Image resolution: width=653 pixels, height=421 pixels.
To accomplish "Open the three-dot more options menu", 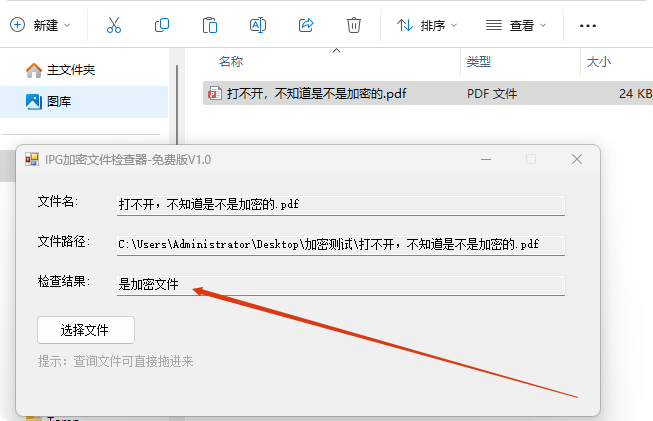I will click(588, 26).
